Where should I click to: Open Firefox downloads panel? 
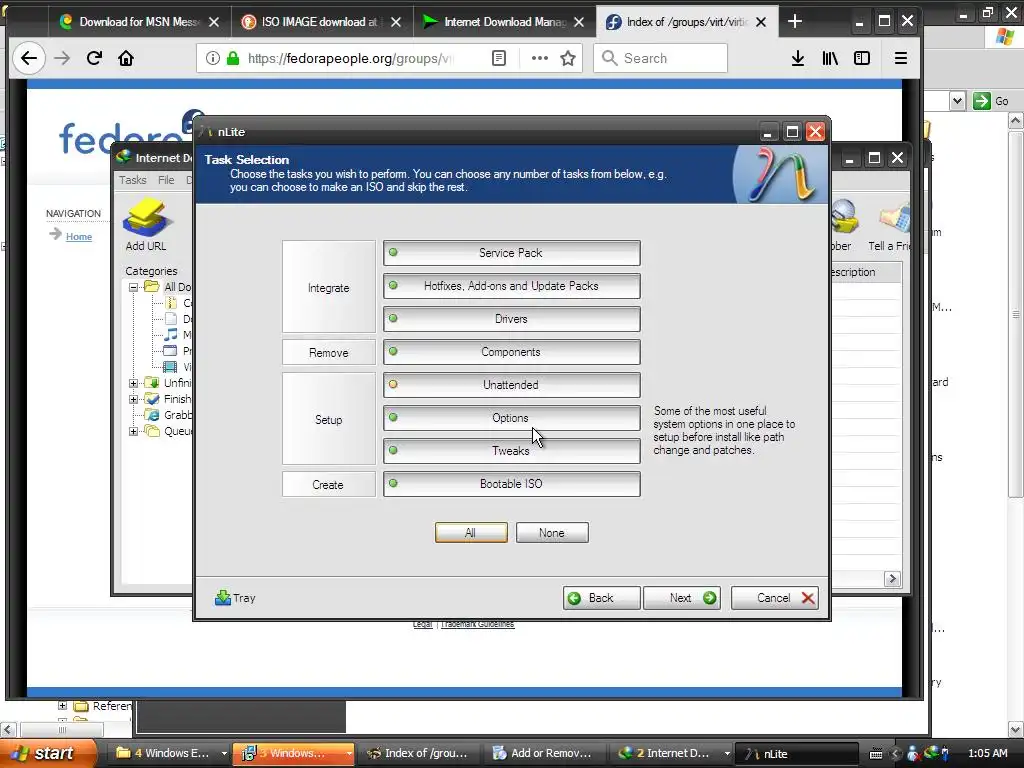[798, 58]
